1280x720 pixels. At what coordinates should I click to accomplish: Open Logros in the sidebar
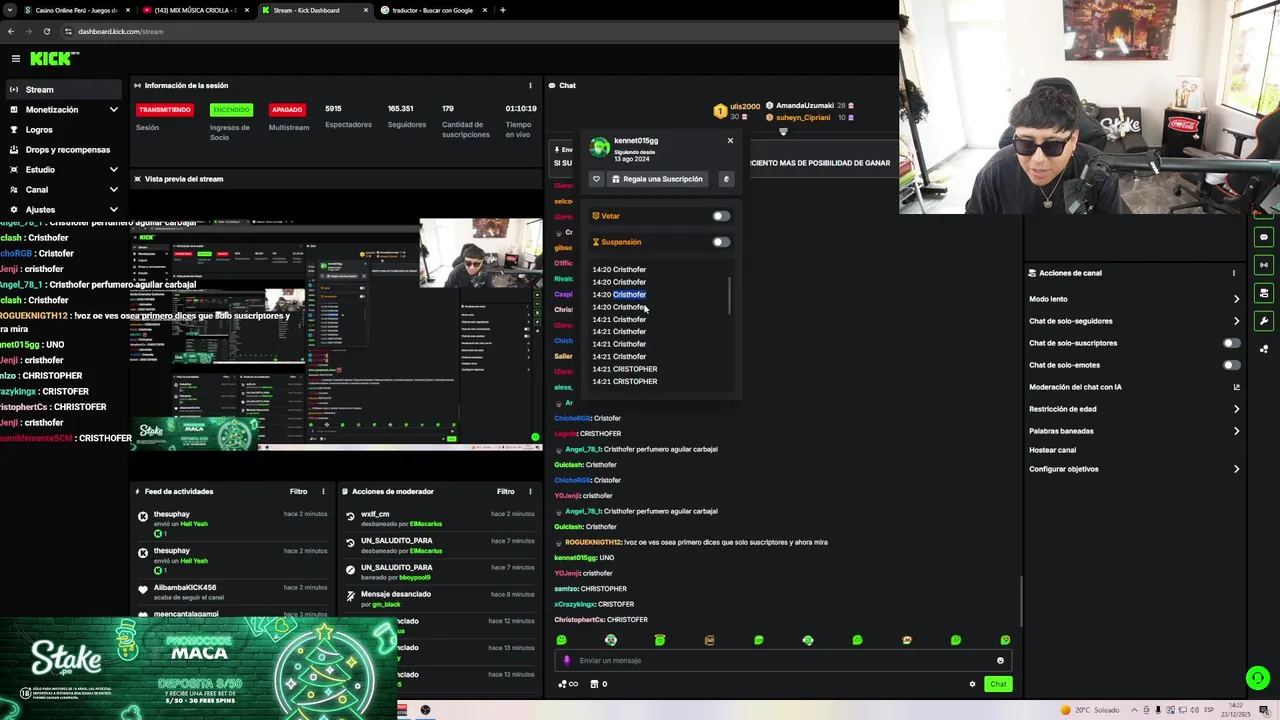coord(62,129)
